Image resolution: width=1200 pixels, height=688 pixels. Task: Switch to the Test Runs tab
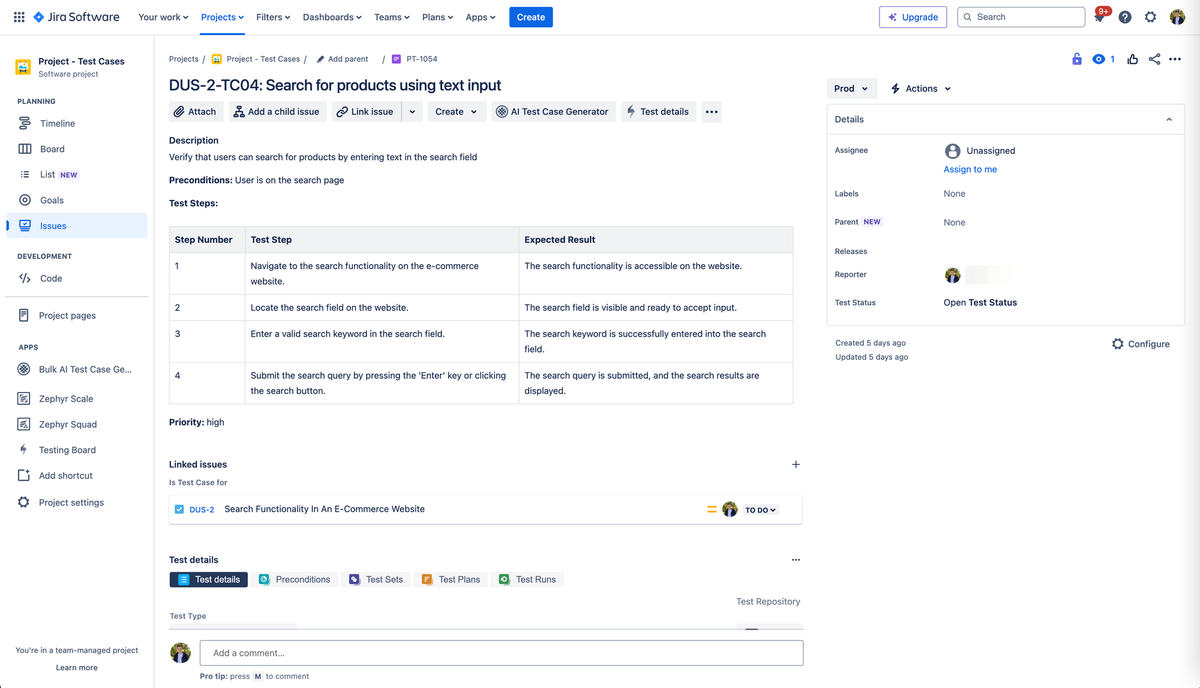528,579
